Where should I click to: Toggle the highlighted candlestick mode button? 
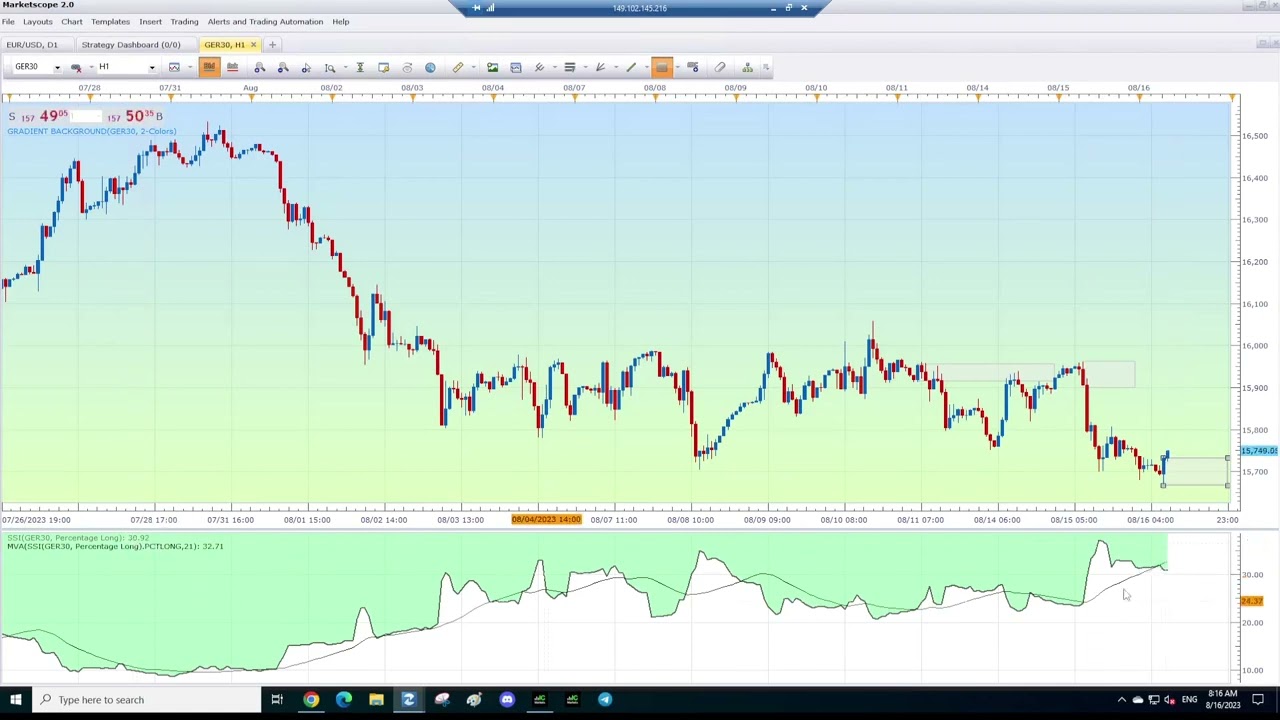[x=209, y=68]
